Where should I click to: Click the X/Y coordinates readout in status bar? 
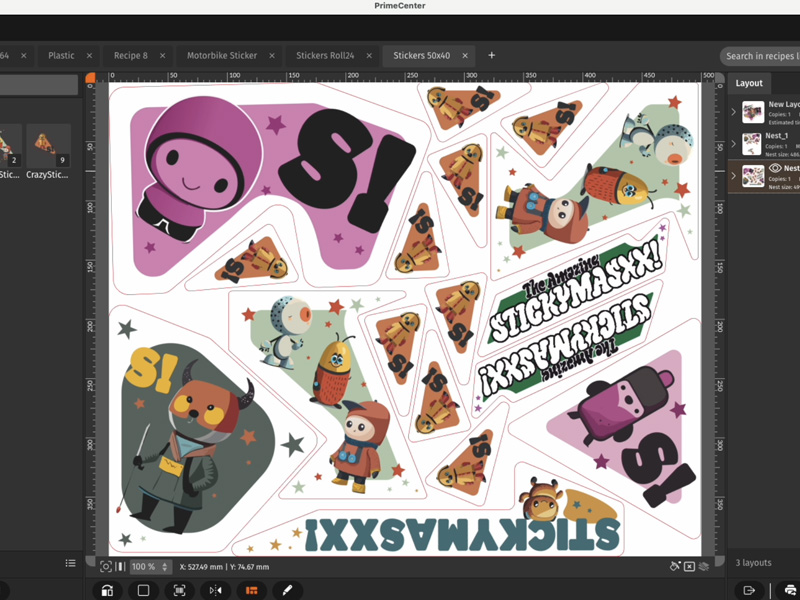(224, 567)
